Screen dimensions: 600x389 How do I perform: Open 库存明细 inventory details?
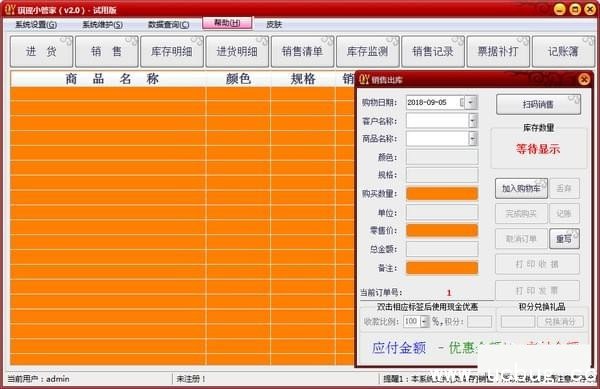[172, 51]
